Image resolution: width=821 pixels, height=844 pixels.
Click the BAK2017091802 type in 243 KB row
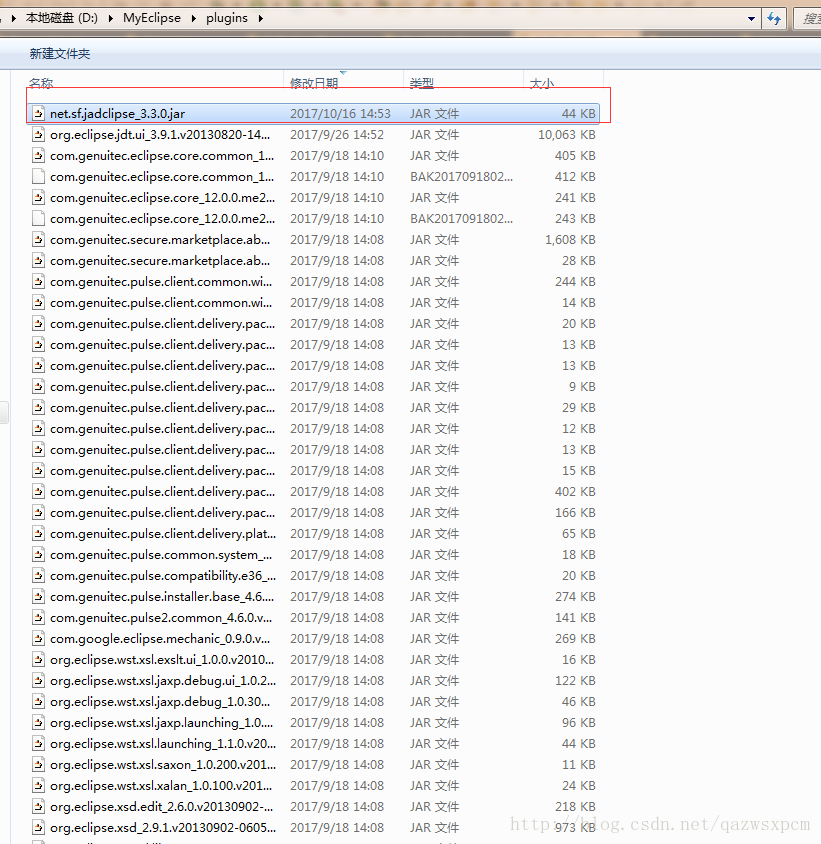461,219
